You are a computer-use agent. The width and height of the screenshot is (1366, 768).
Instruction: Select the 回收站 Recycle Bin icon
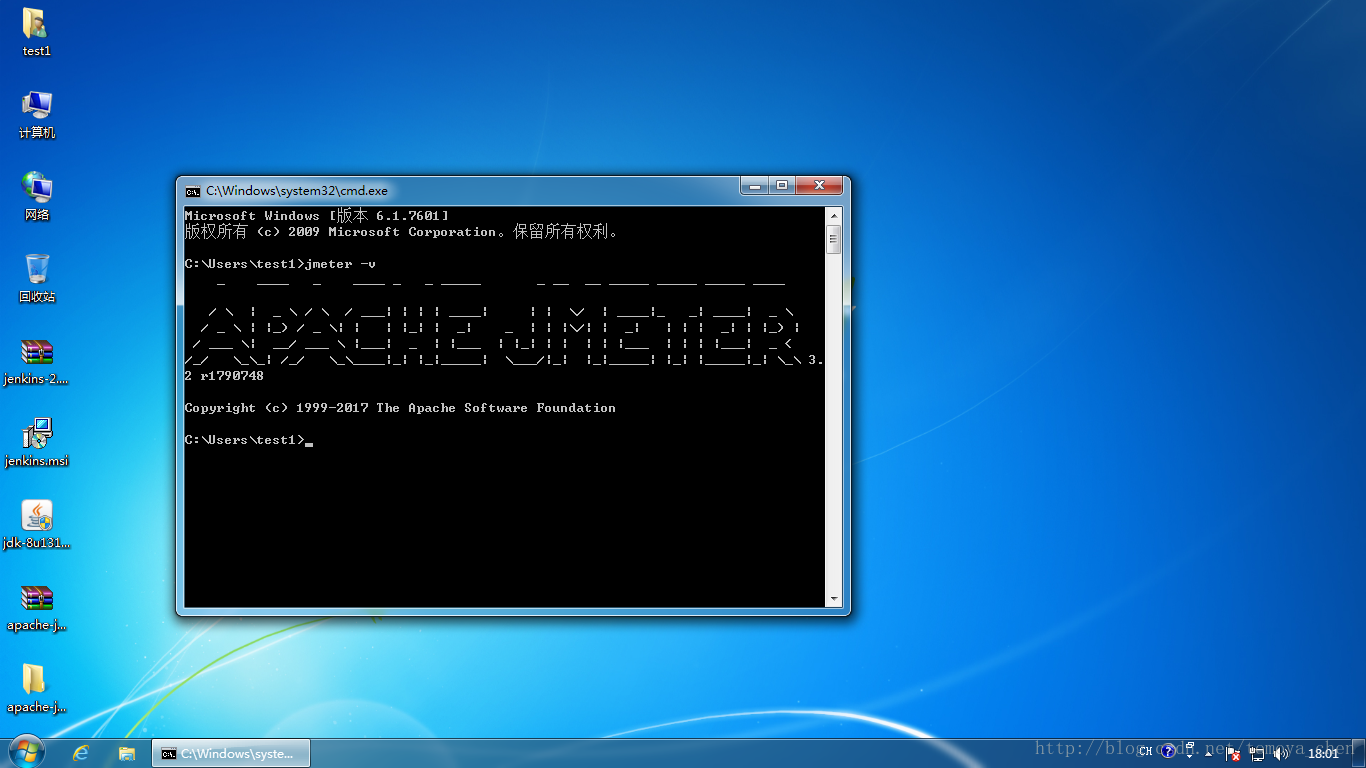point(37,278)
